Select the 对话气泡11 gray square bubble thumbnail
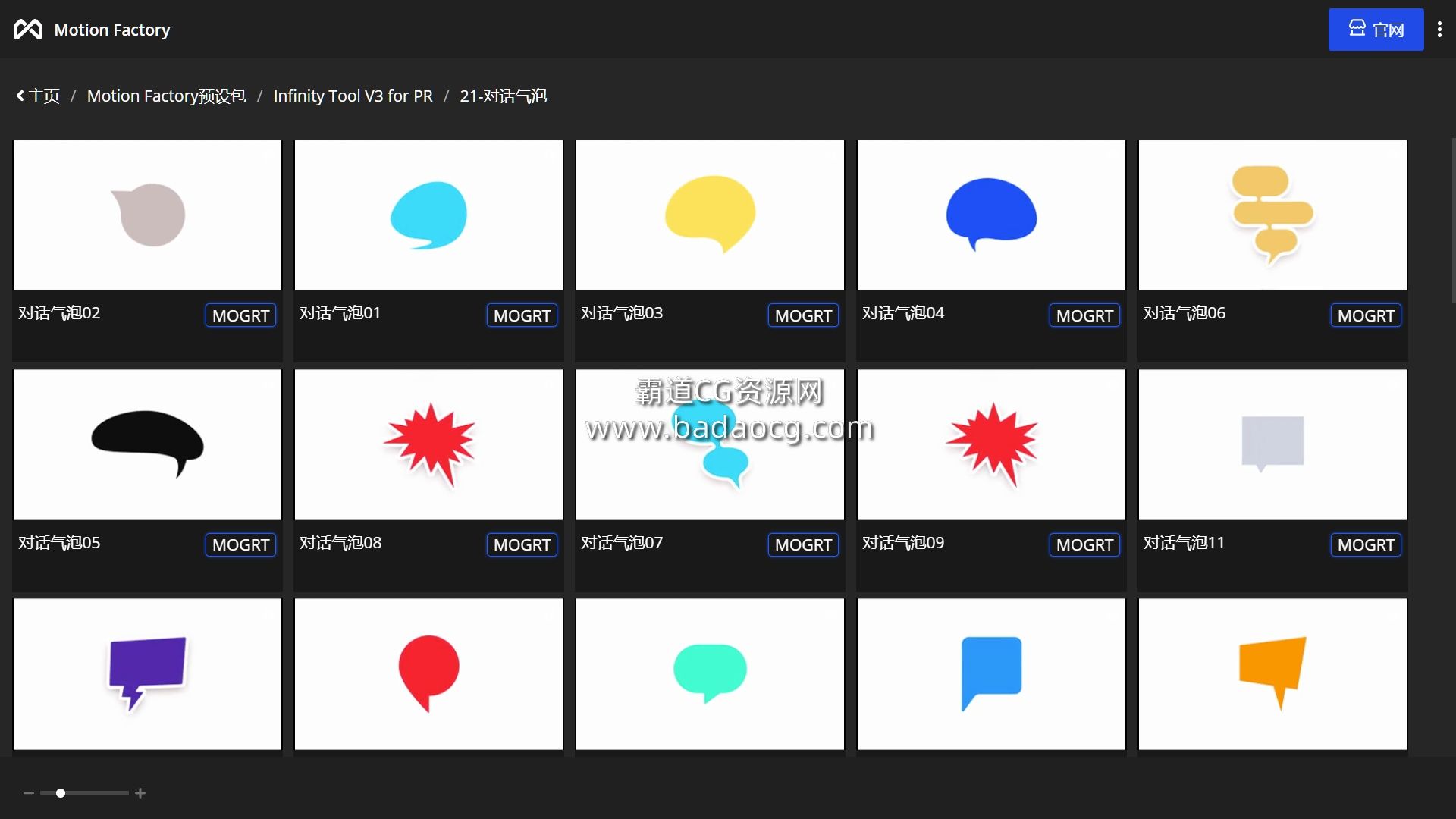Image resolution: width=1456 pixels, height=819 pixels. (x=1272, y=444)
